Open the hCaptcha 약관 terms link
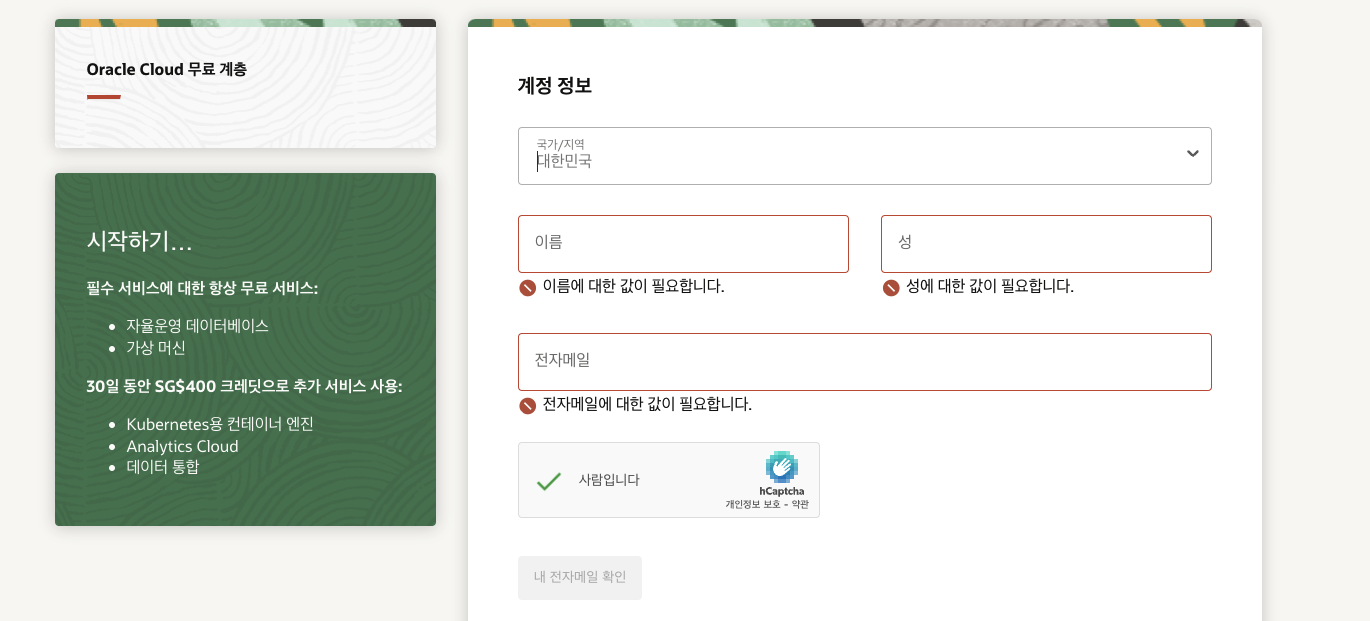Screen dimensions: 1370x621 point(800,504)
